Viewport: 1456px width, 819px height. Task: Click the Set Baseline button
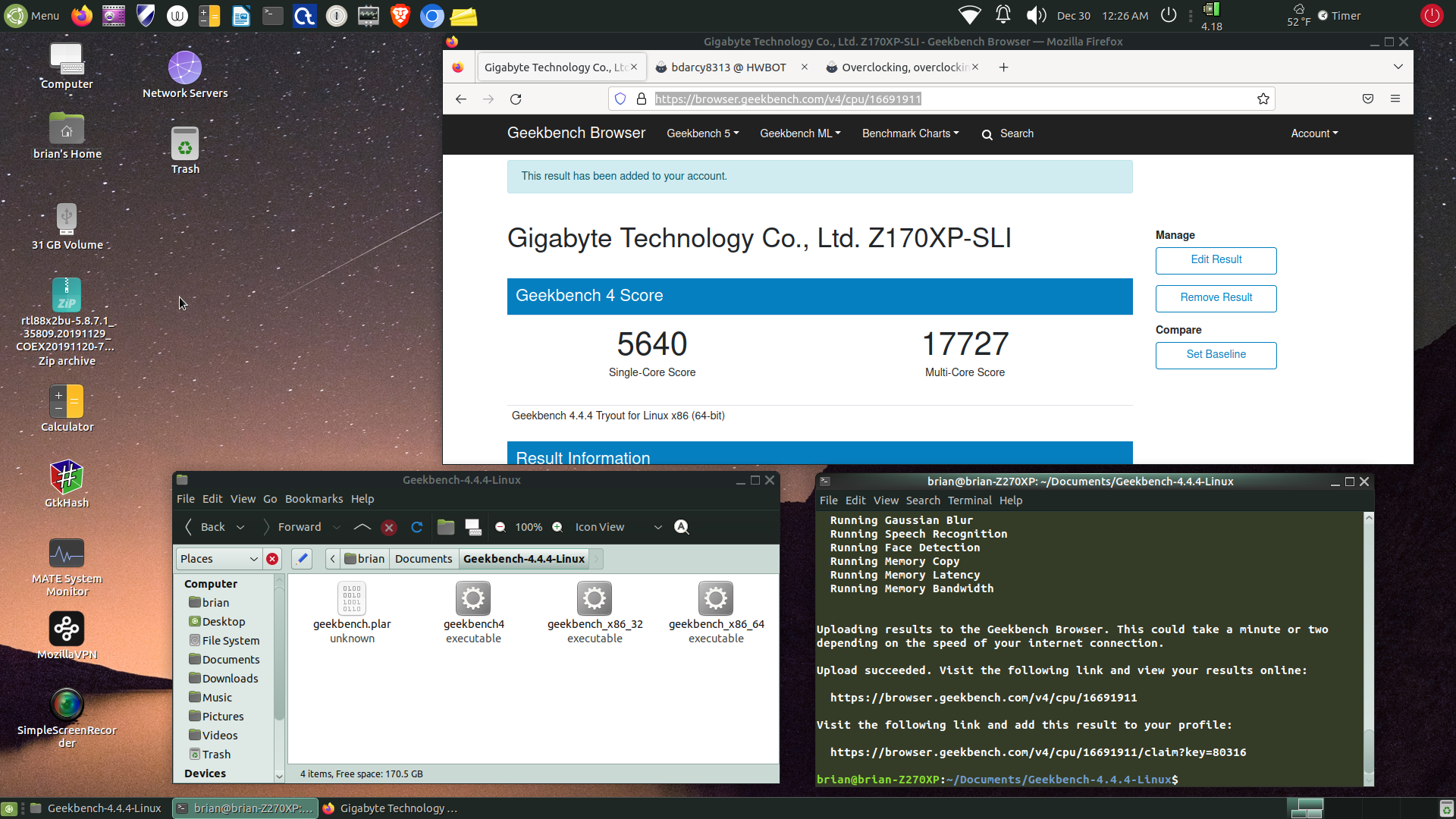1216,355
